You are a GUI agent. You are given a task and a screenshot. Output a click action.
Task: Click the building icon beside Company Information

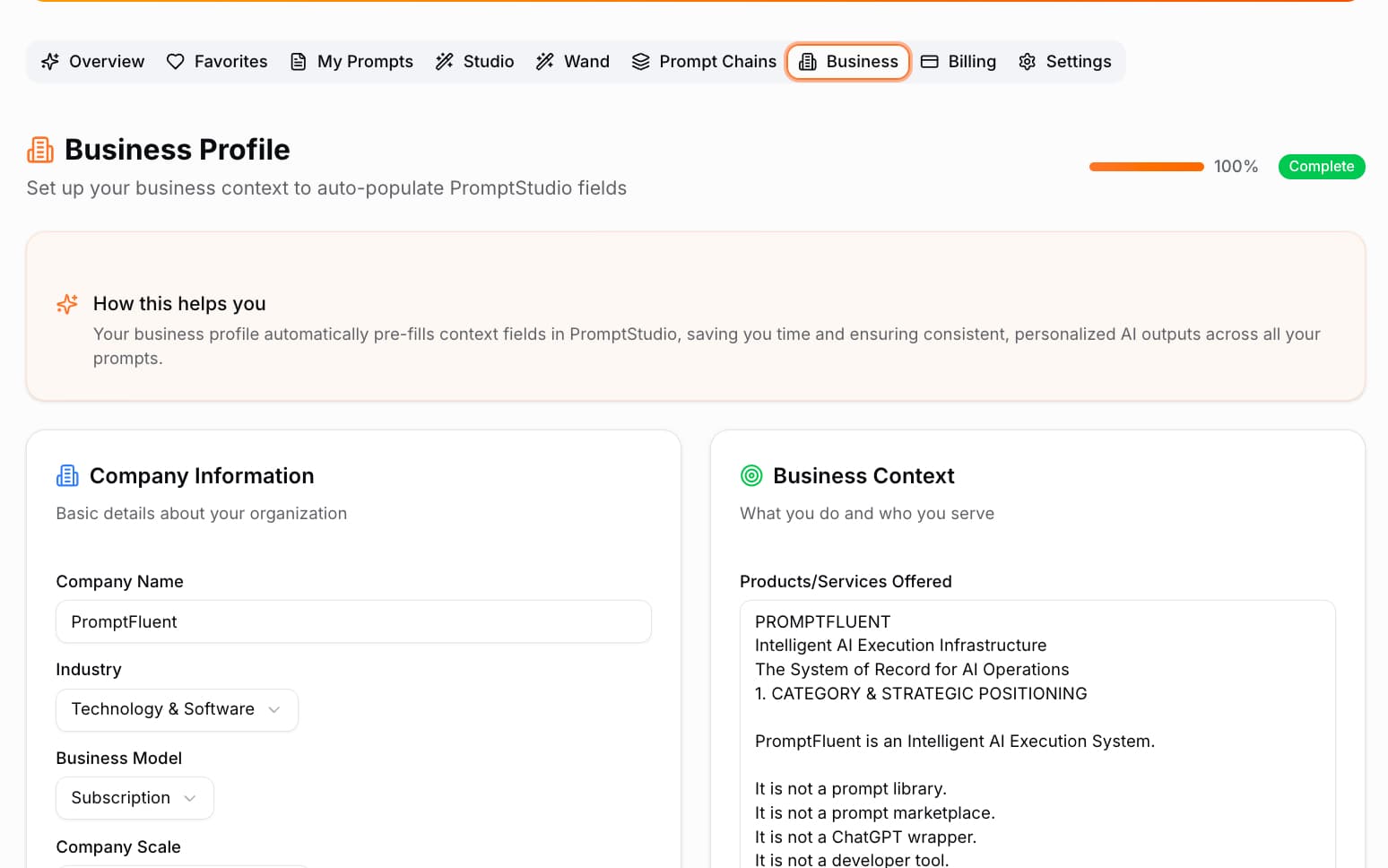tap(67, 475)
